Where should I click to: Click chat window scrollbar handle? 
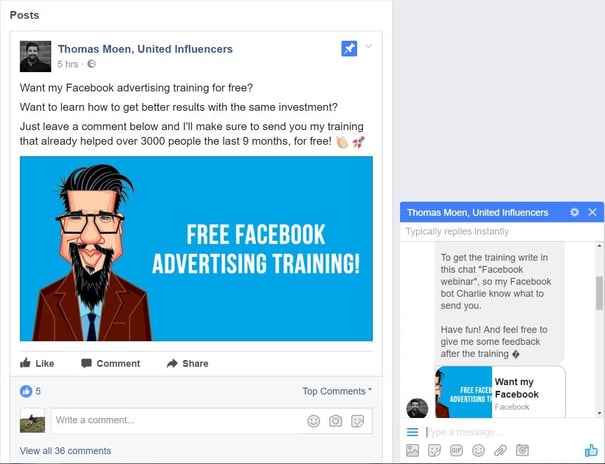pyautogui.click(x=599, y=293)
